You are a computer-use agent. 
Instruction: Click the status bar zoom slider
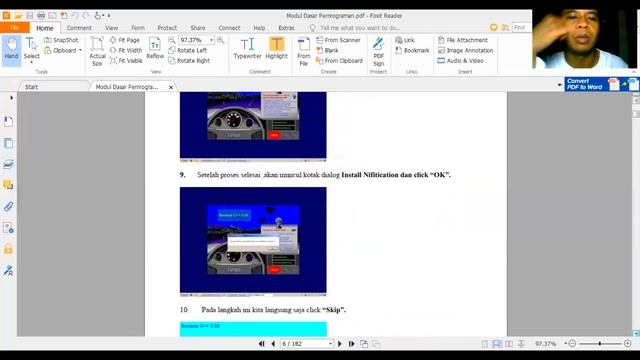click(x=600, y=344)
